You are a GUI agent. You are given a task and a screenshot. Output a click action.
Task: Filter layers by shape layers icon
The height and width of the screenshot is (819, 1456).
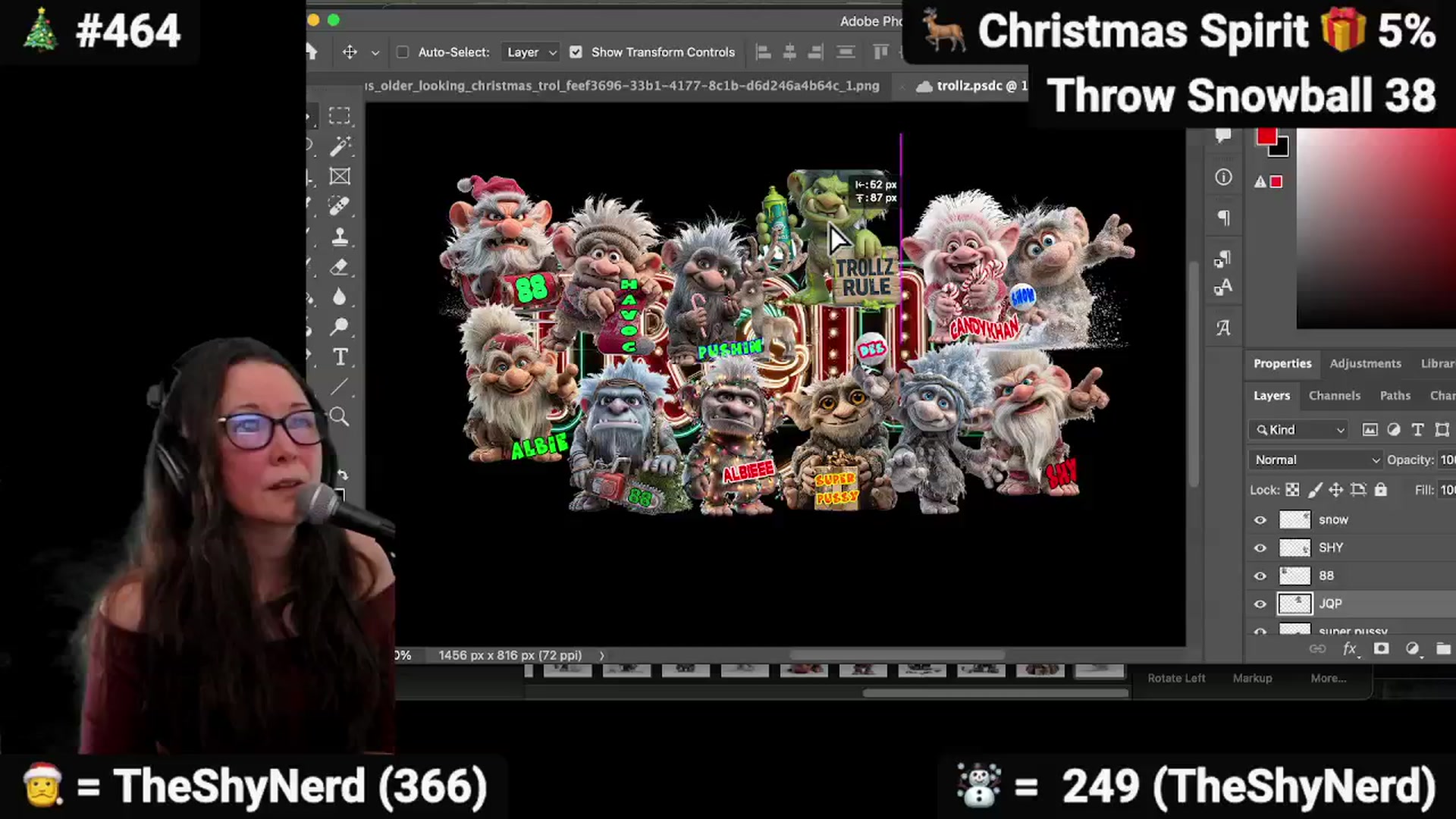[x=1442, y=430]
